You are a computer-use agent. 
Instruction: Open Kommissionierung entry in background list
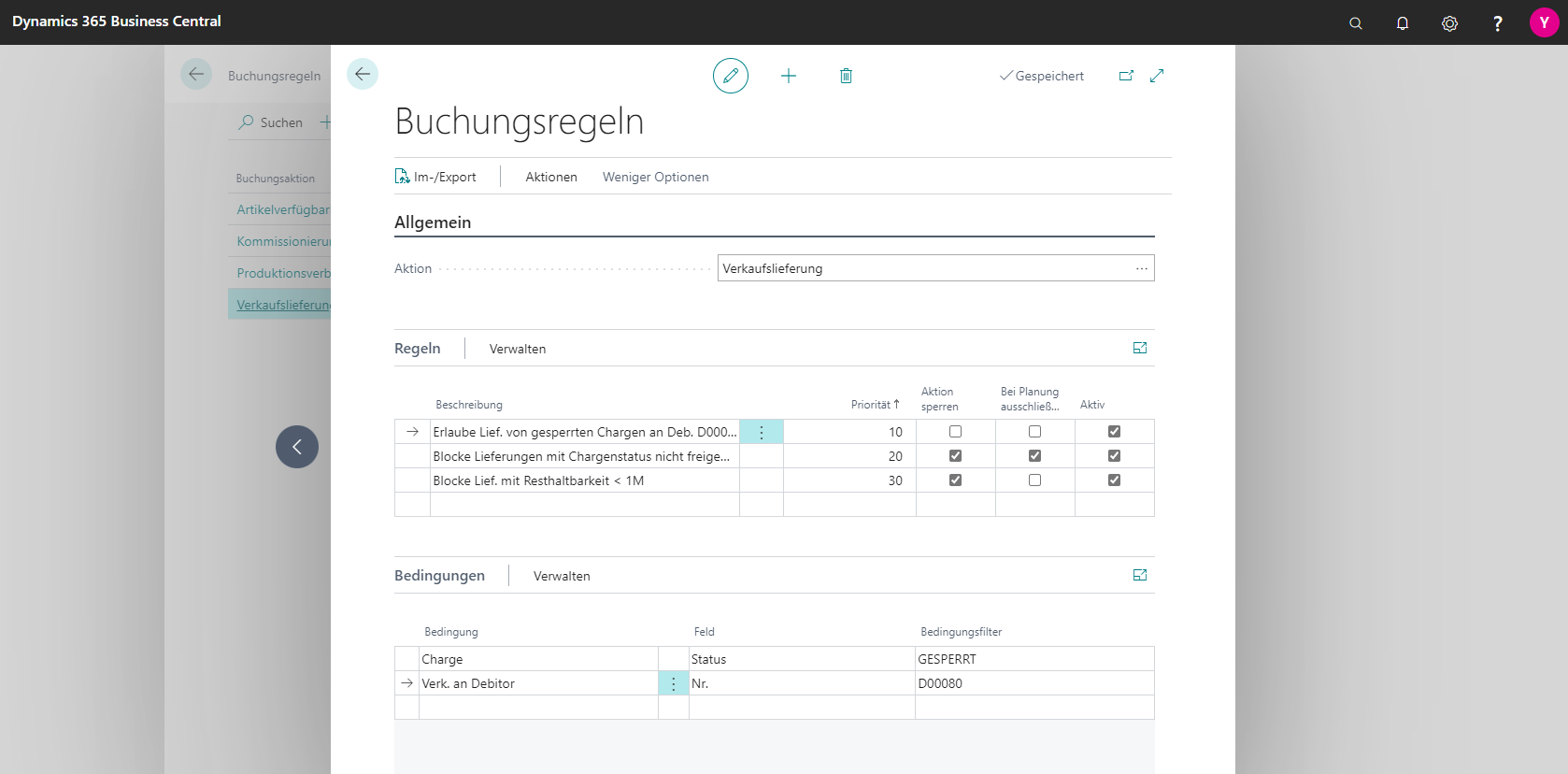[x=283, y=241]
